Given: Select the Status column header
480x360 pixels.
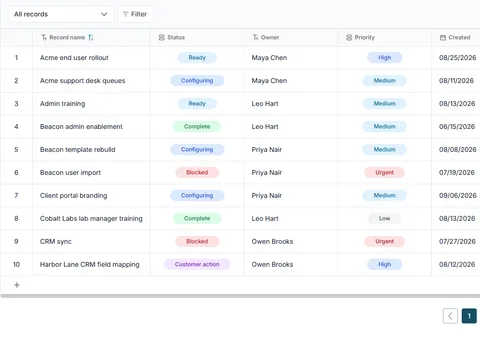Looking at the screenshot, I should pos(197,37).
